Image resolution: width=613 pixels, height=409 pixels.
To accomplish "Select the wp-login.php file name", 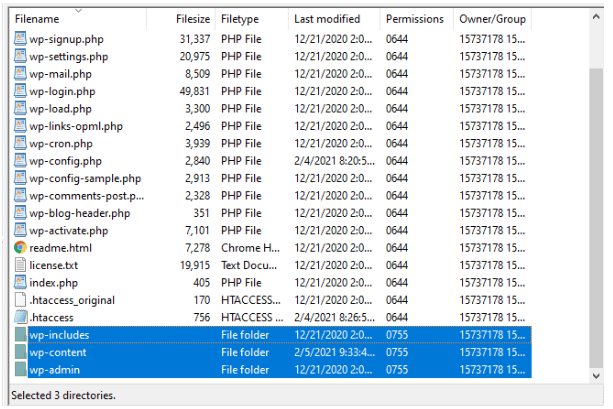I will [x=62, y=91].
